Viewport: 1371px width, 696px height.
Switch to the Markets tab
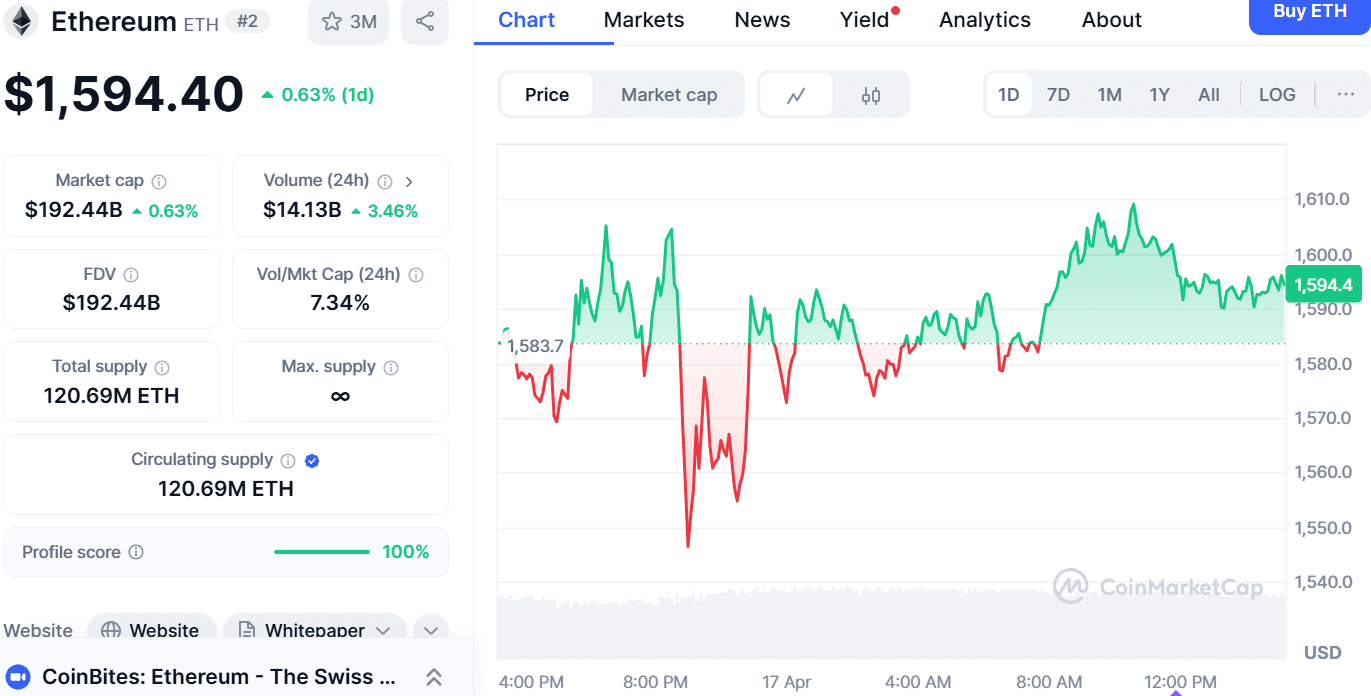pos(643,19)
